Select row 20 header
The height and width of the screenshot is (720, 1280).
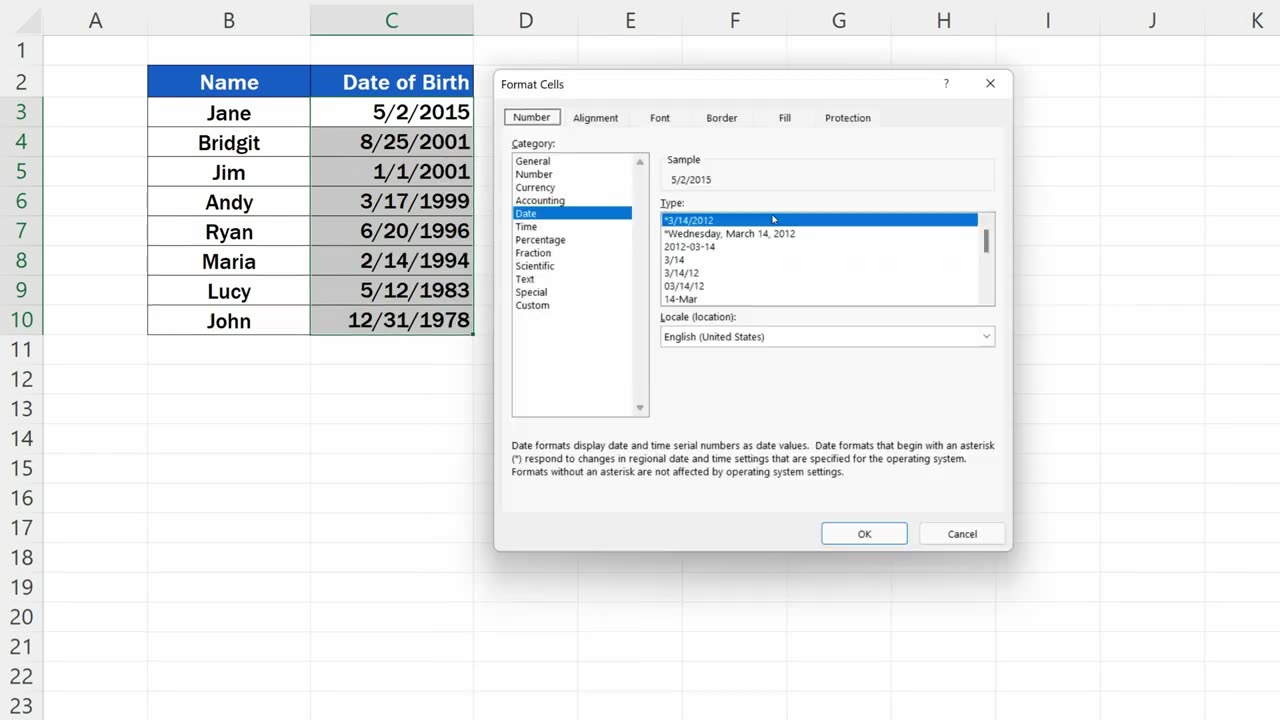(x=21, y=617)
